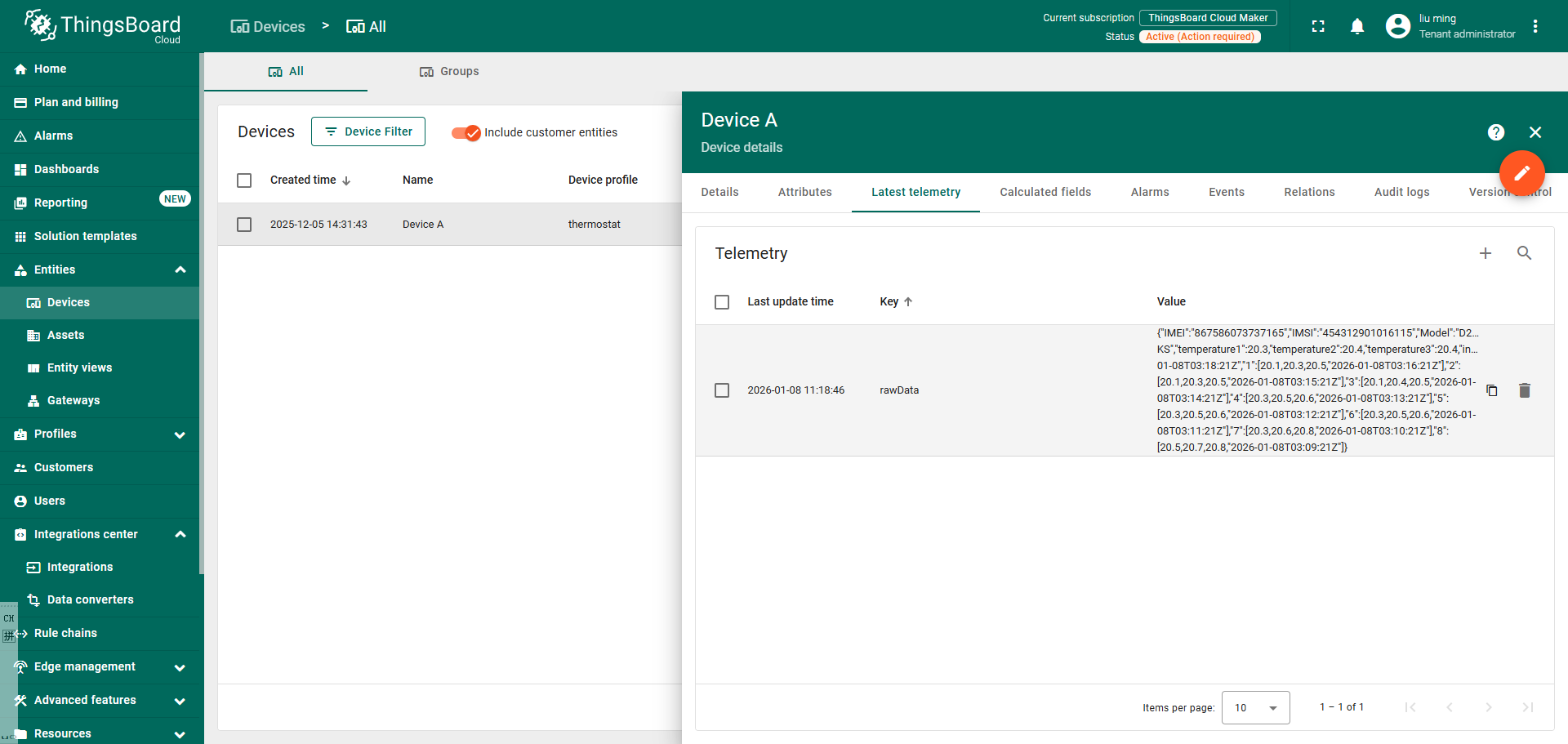1568x744 pixels.
Task: Click the 2026-01-08 11:18:46 timestamp
Action: click(x=796, y=390)
